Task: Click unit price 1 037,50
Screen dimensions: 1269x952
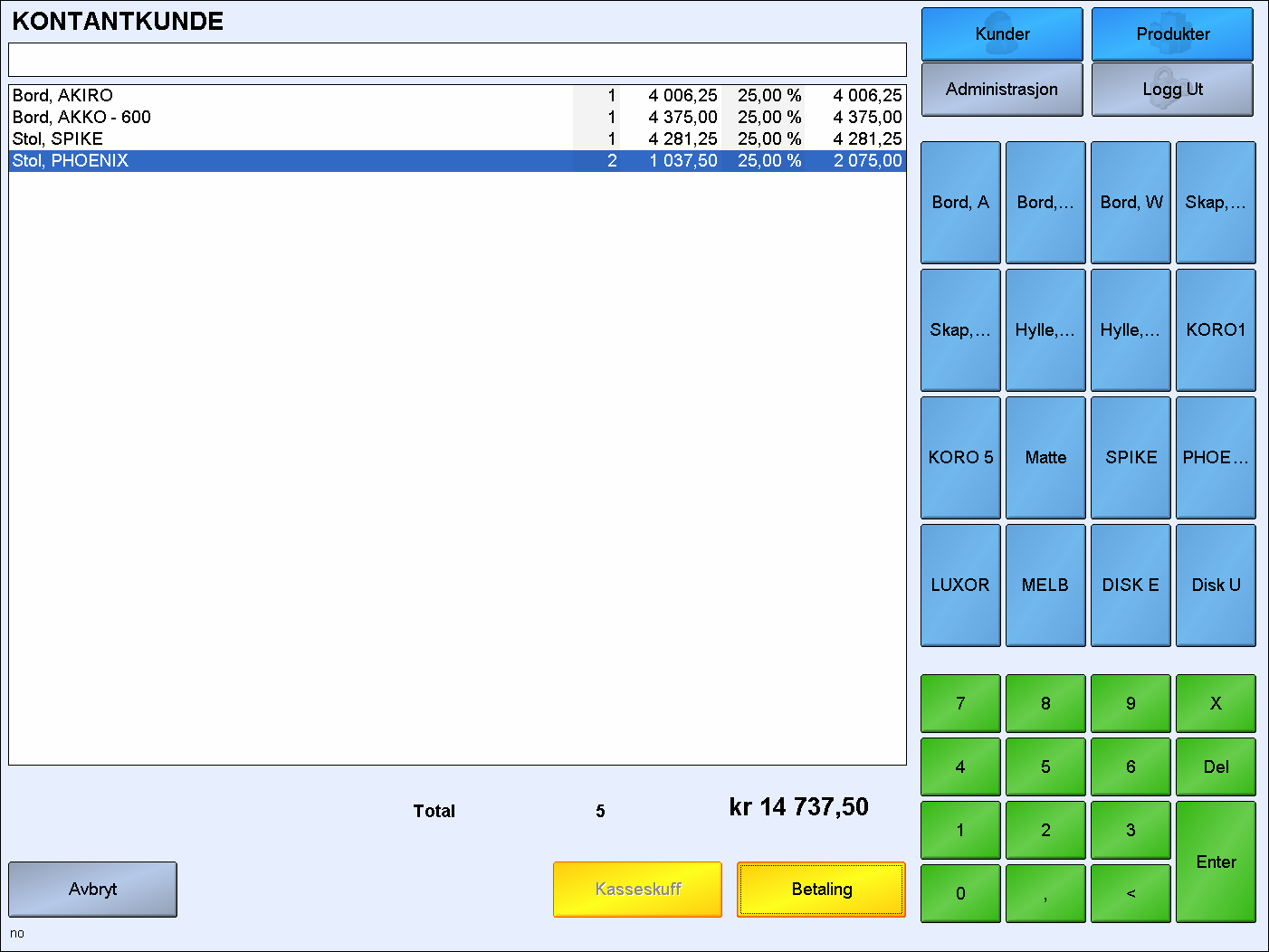Action: 683,161
